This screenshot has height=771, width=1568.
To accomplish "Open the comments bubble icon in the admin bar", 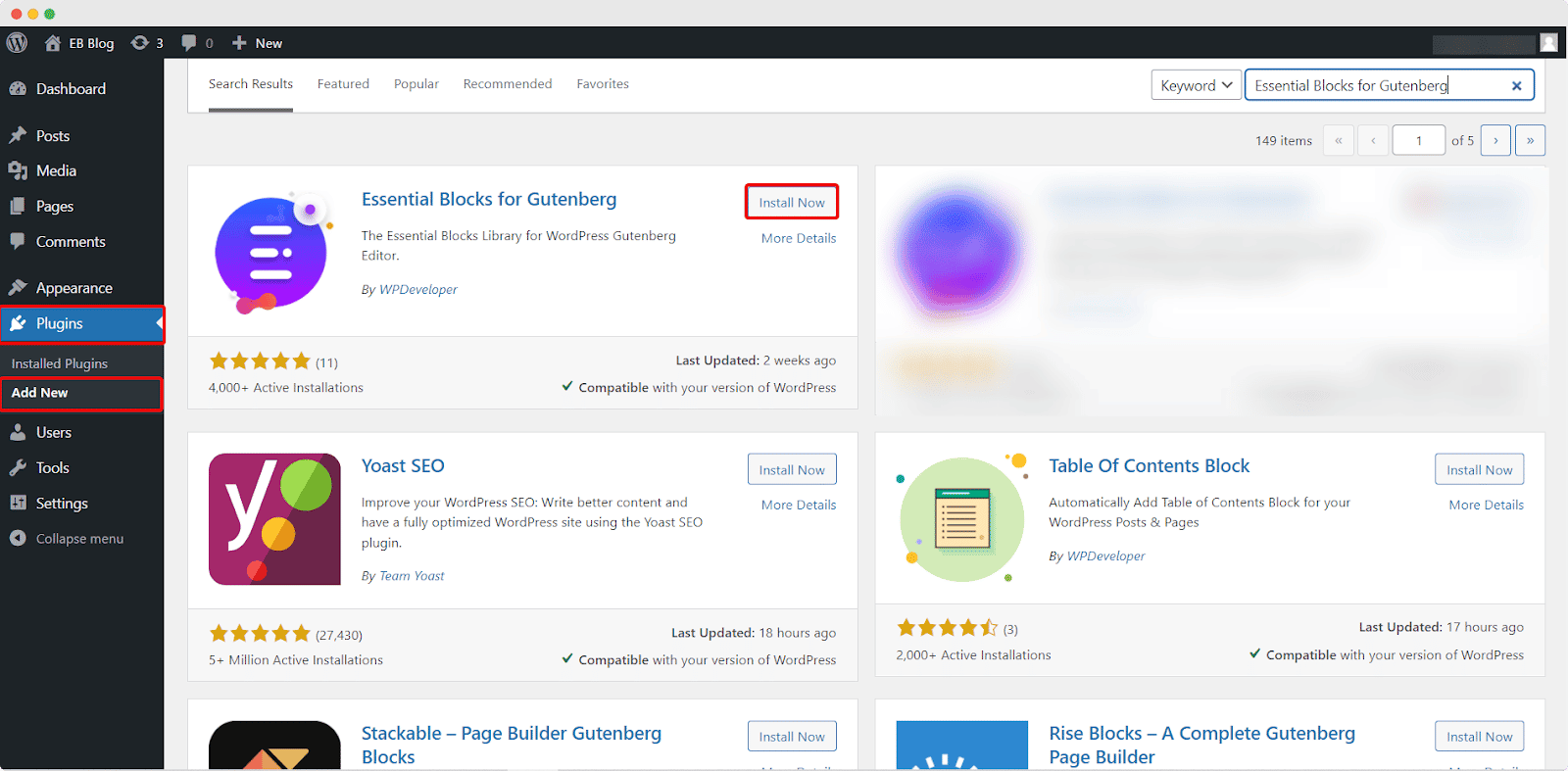I will [189, 43].
